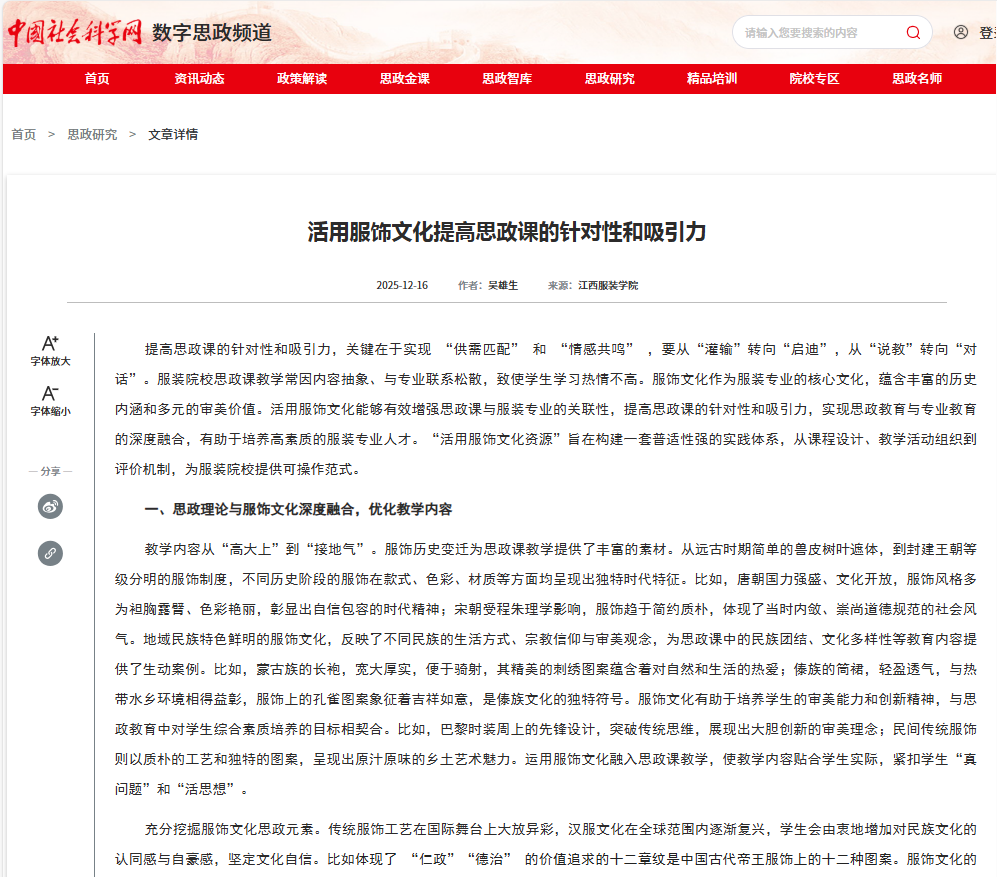Click the search magnifier icon
Screen dimensions: 997x877
pos(912,32)
